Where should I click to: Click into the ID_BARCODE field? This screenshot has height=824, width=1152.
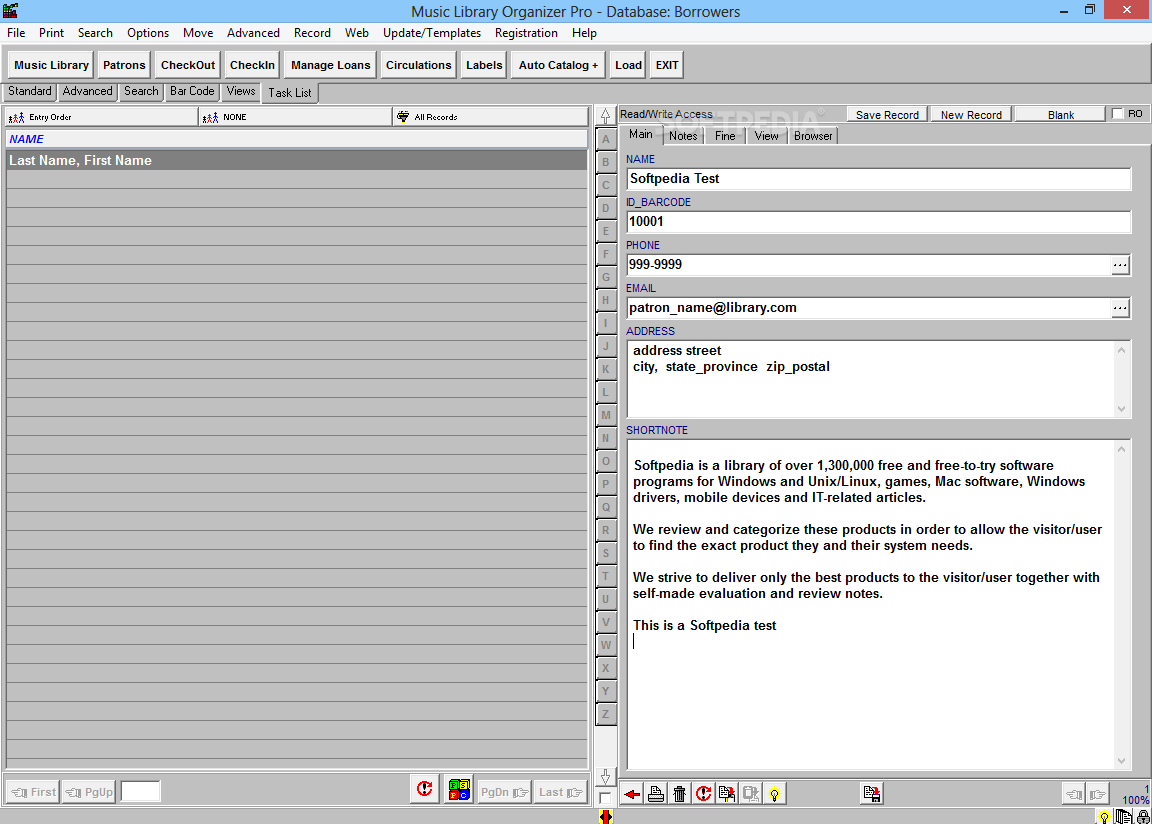pyautogui.click(x=879, y=222)
